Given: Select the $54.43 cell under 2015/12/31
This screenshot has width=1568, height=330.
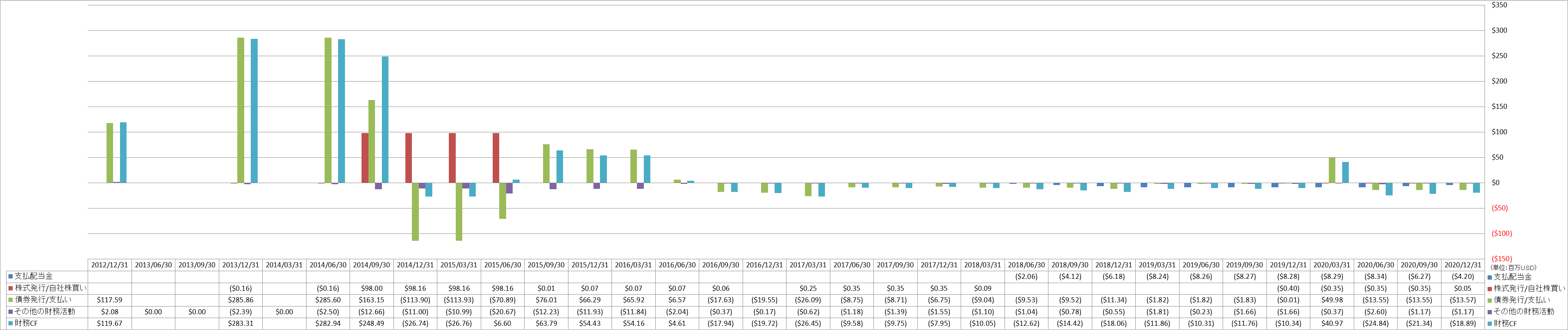Looking at the screenshot, I should pos(590,323).
